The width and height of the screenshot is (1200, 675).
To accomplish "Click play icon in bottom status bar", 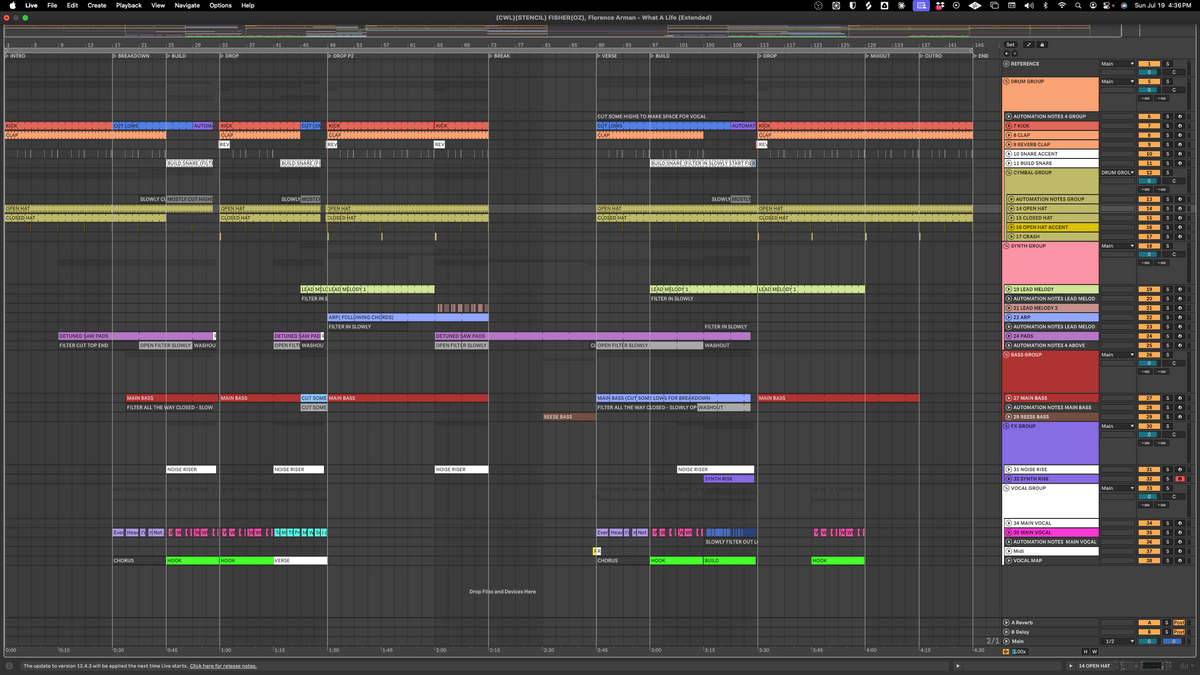I will click(958, 665).
